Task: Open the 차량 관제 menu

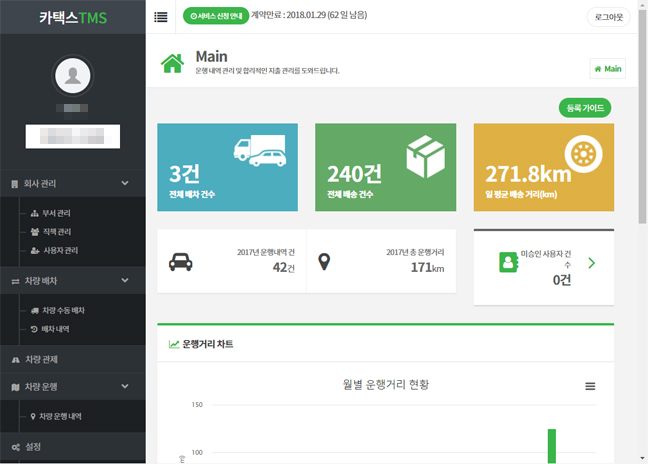Action: pyautogui.click(x=73, y=359)
